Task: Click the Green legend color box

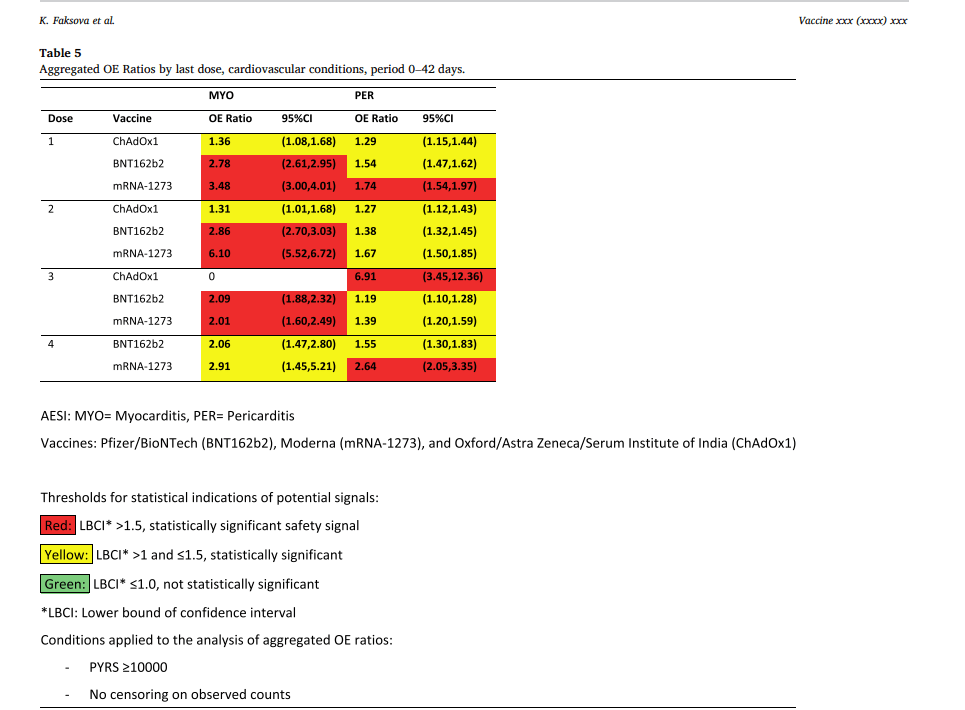Action: click(x=64, y=584)
